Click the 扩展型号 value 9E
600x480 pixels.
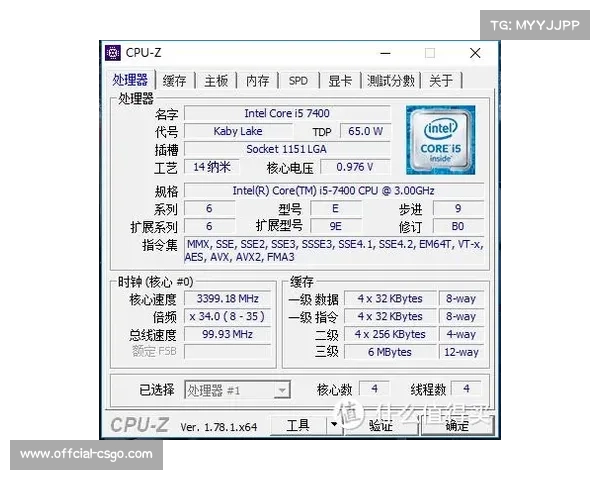point(336,226)
